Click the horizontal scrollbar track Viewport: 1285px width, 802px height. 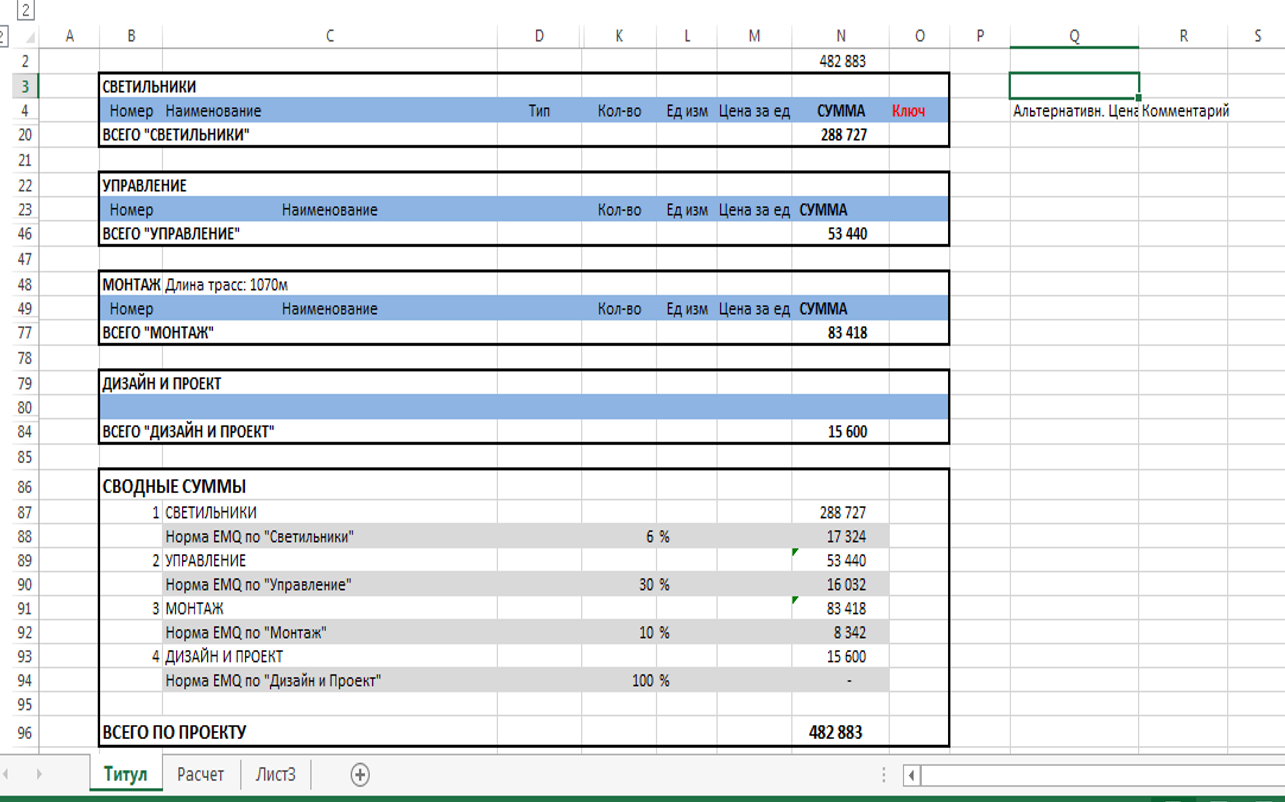click(x=1100, y=775)
